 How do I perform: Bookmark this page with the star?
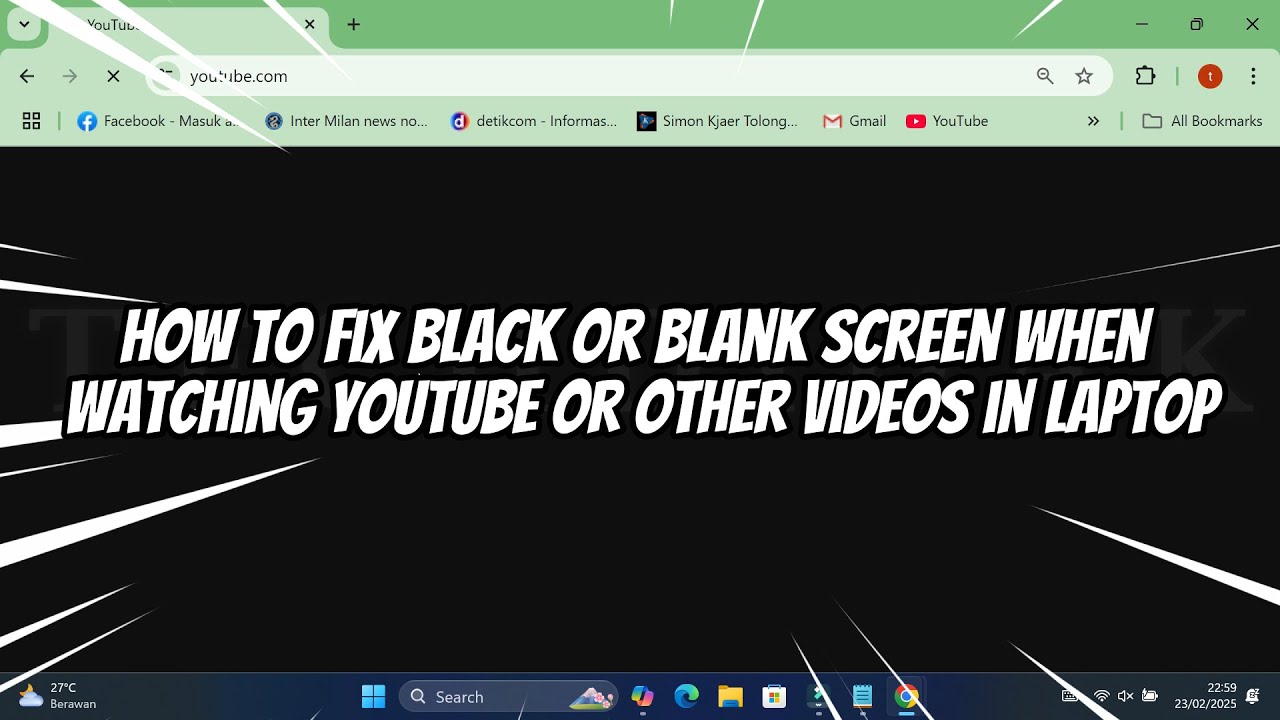point(1084,76)
